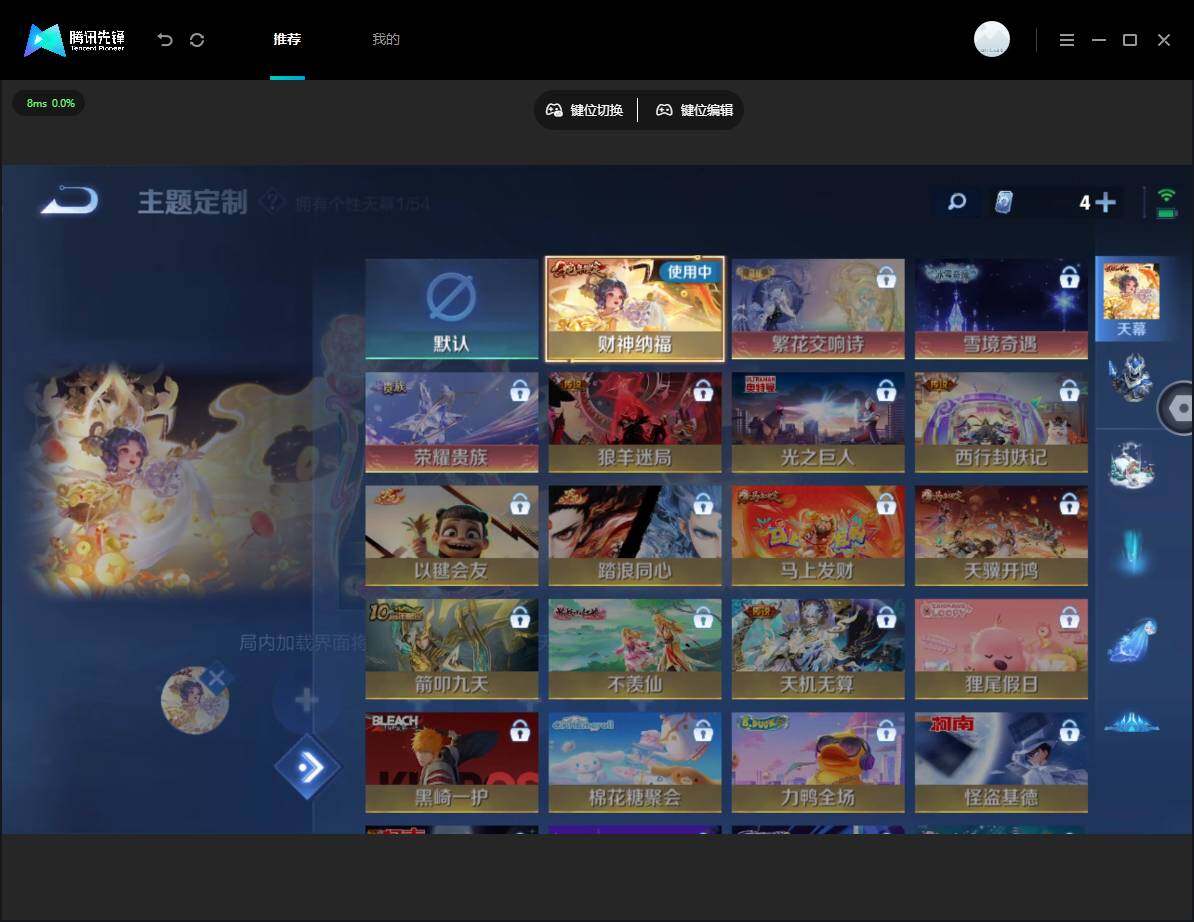Select the 马上发财 theme card
Image resolution: width=1194 pixels, height=922 pixels.
coord(818,535)
